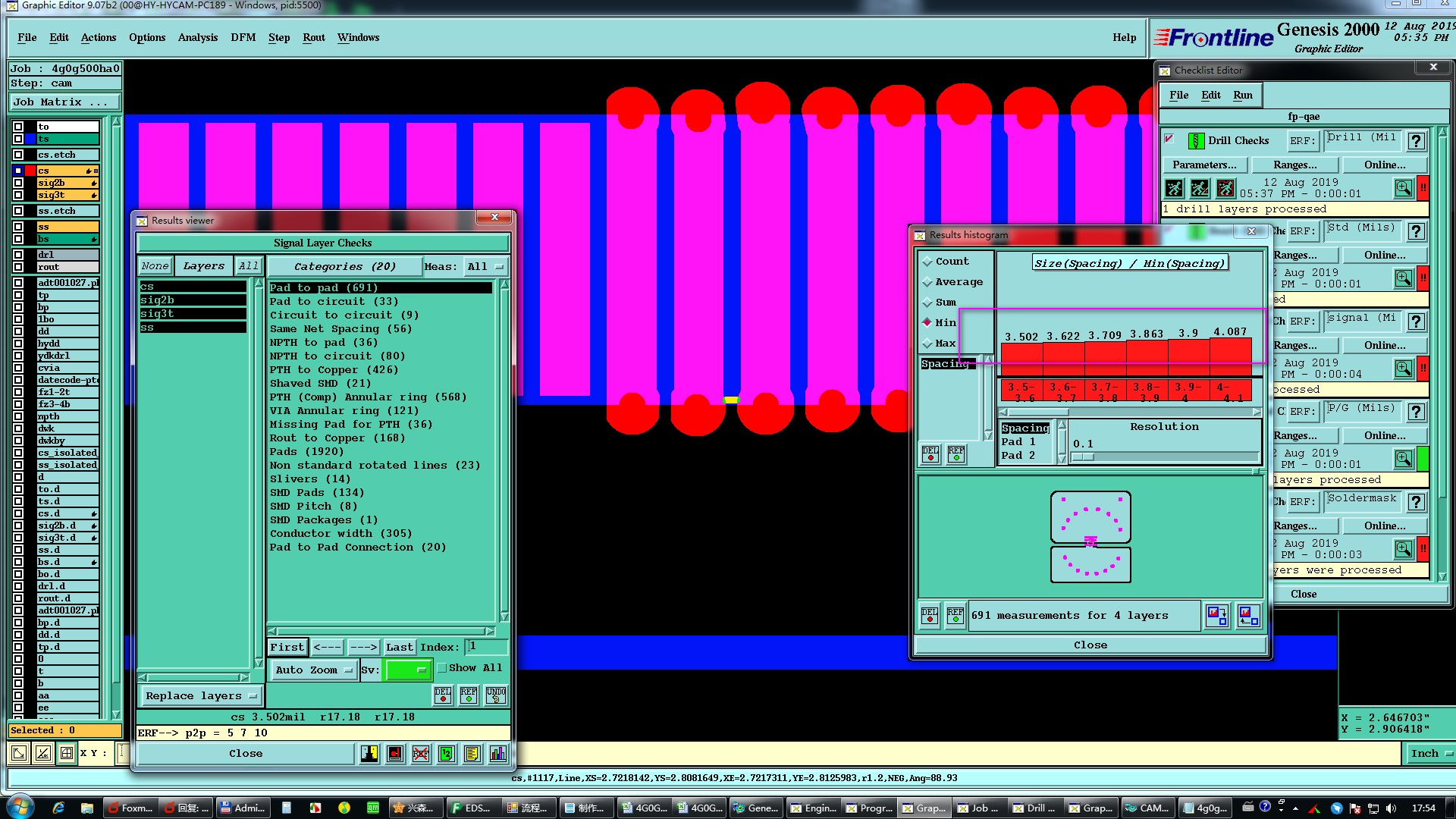Click the histogram chart icon in Results viewer
Screen dimensions: 1456x819
[x=497, y=753]
